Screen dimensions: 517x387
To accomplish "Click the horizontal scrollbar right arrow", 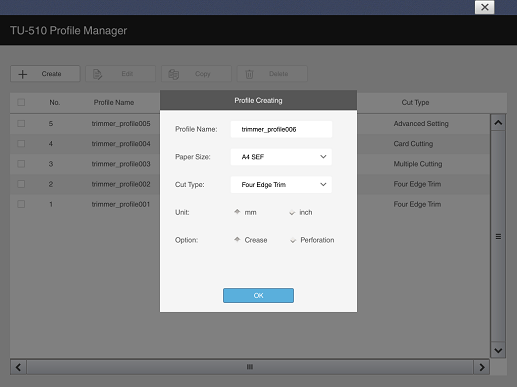I will pyautogui.click(x=482, y=367).
